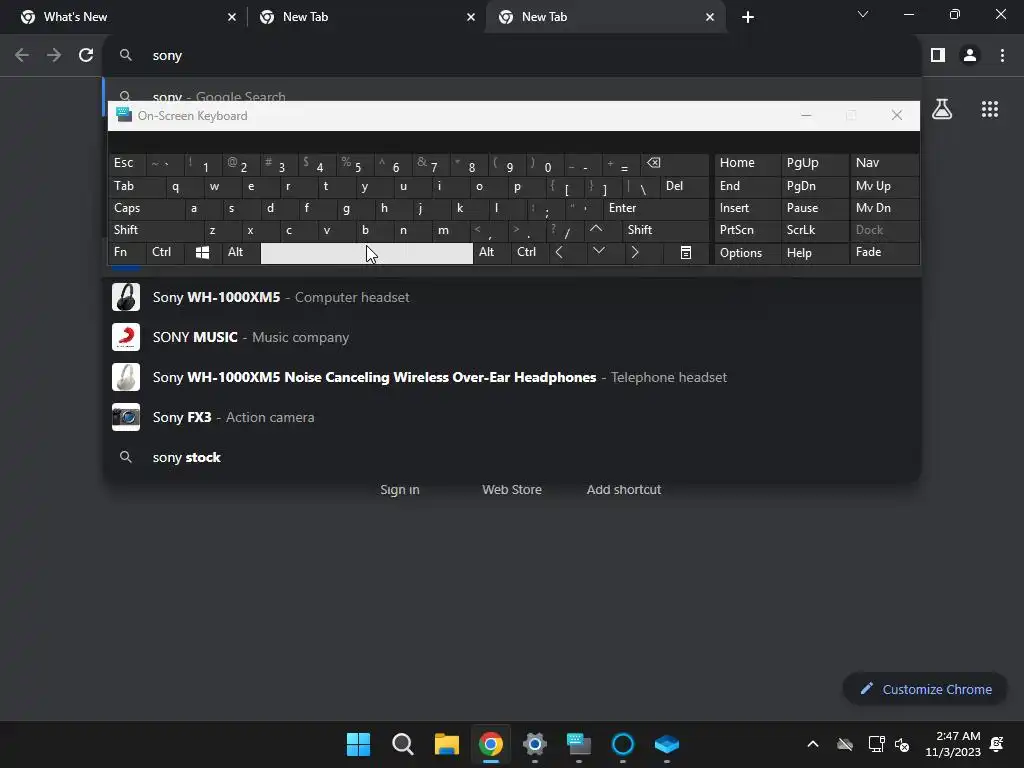This screenshot has height=768, width=1024.
Task: Open the Windows Start button
Action: (359, 744)
